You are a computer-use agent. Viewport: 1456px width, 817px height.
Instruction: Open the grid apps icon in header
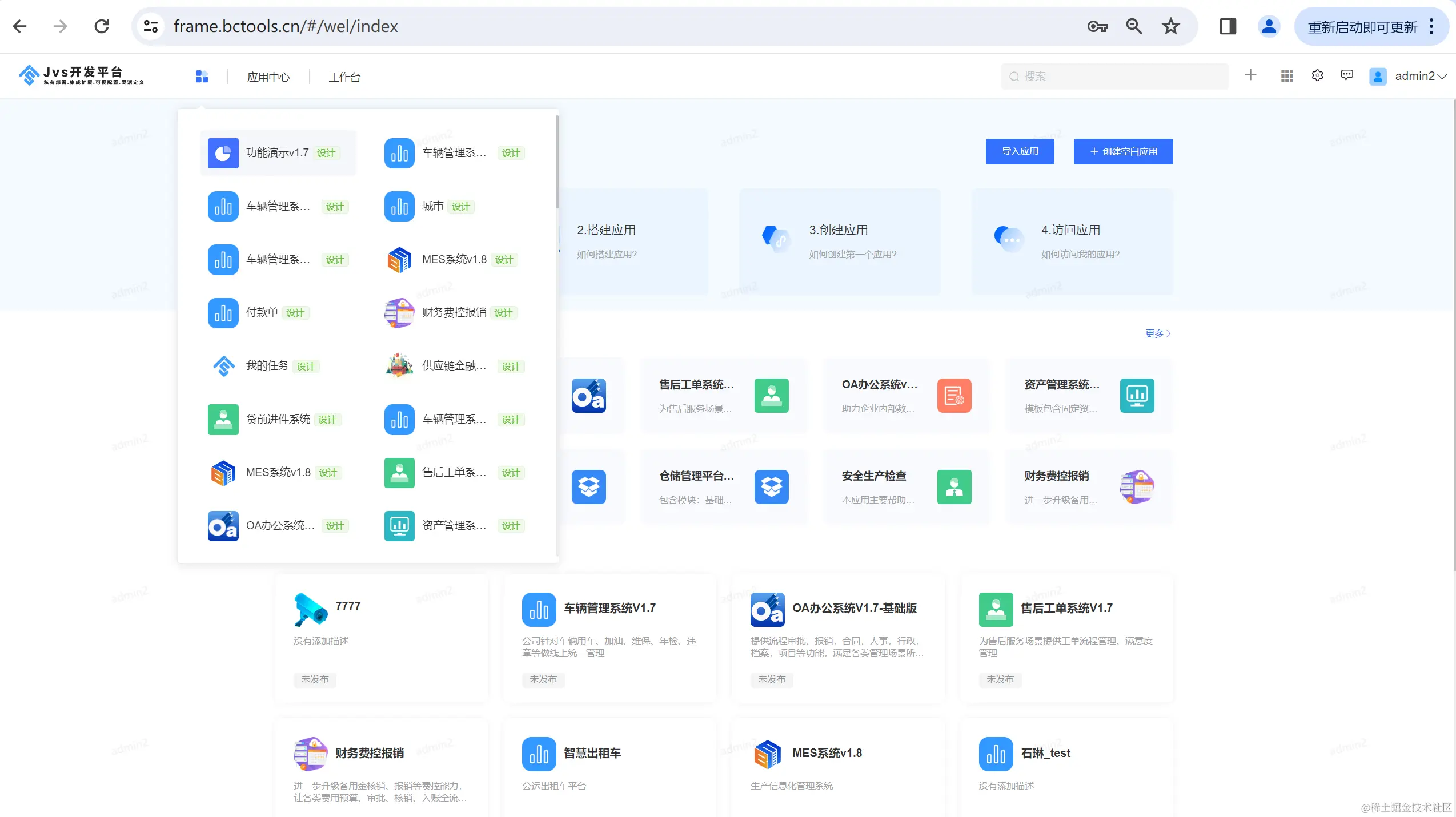[1287, 76]
